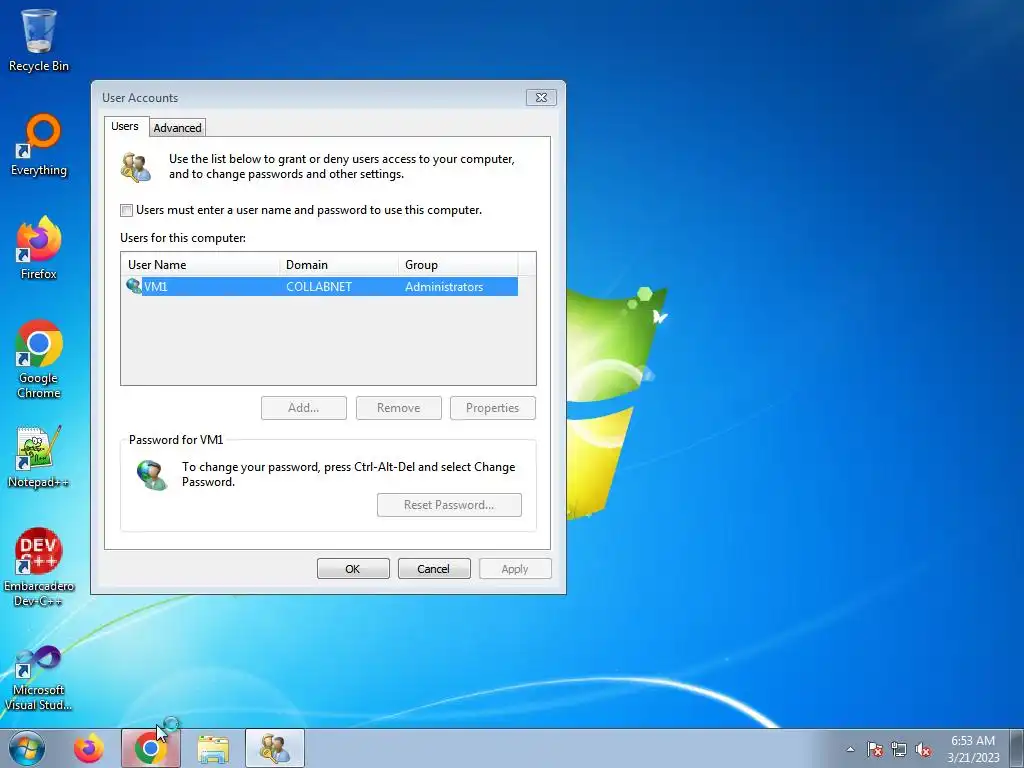Screen dimensions: 1024x768
Task: Open Google Chrome desktop shortcut
Action: tap(39, 359)
